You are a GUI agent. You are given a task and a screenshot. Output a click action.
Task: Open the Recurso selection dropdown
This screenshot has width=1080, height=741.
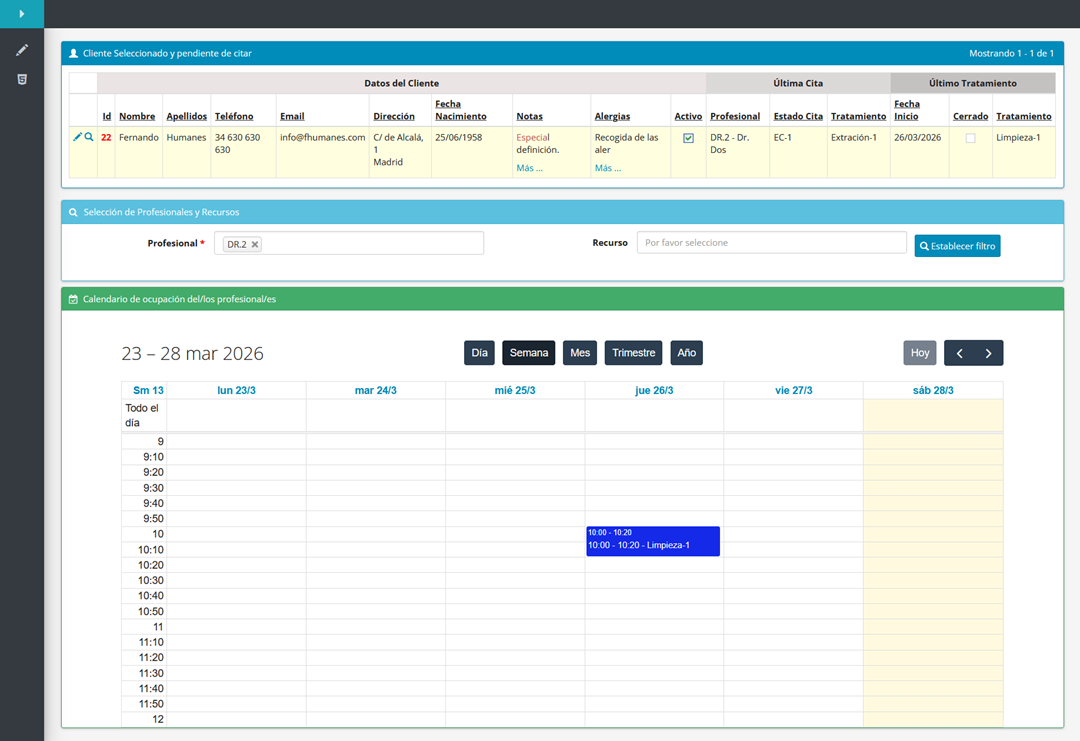(x=771, y=243)
